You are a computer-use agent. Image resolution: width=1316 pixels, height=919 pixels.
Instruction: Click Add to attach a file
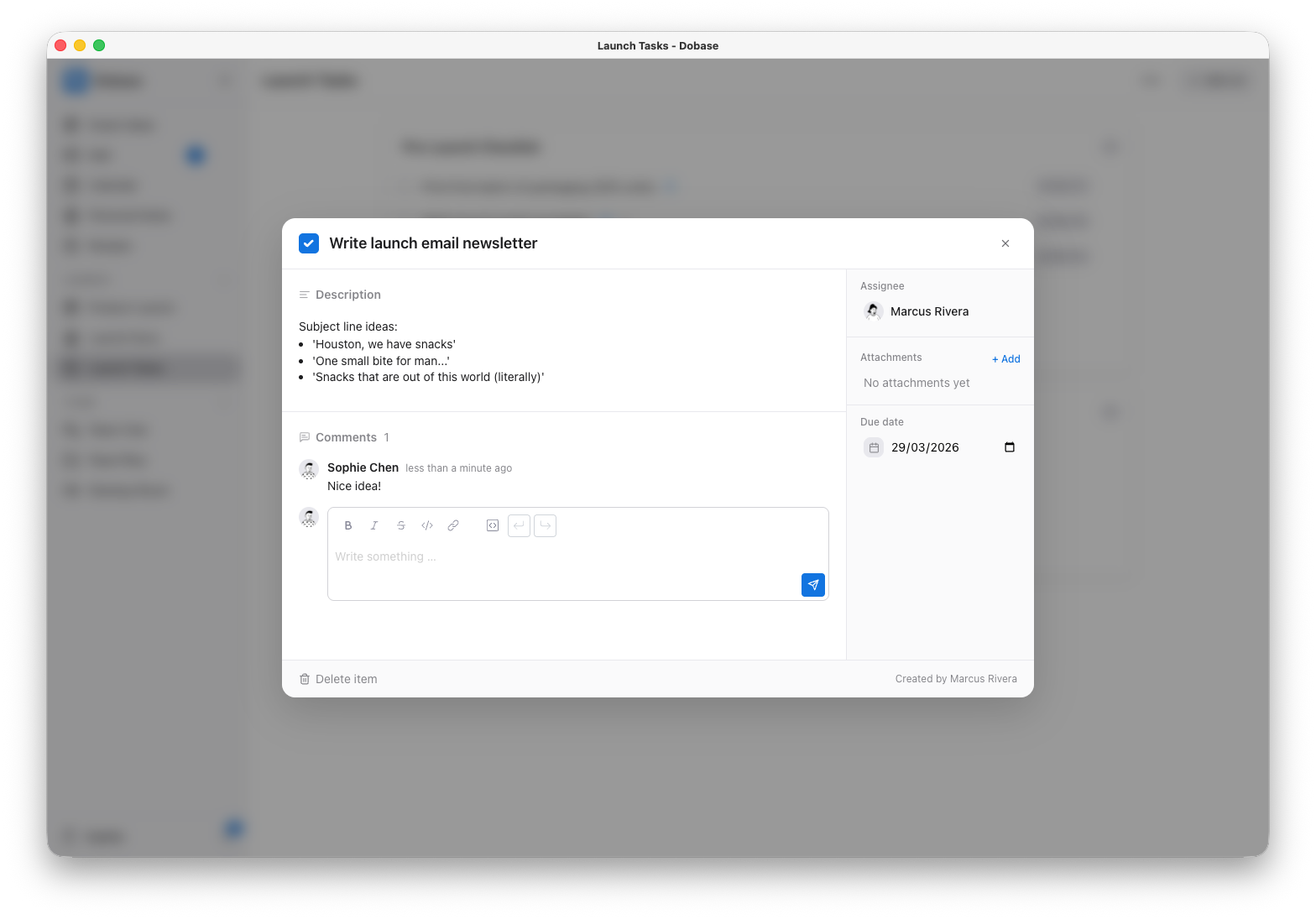[x=1005, y=358]
